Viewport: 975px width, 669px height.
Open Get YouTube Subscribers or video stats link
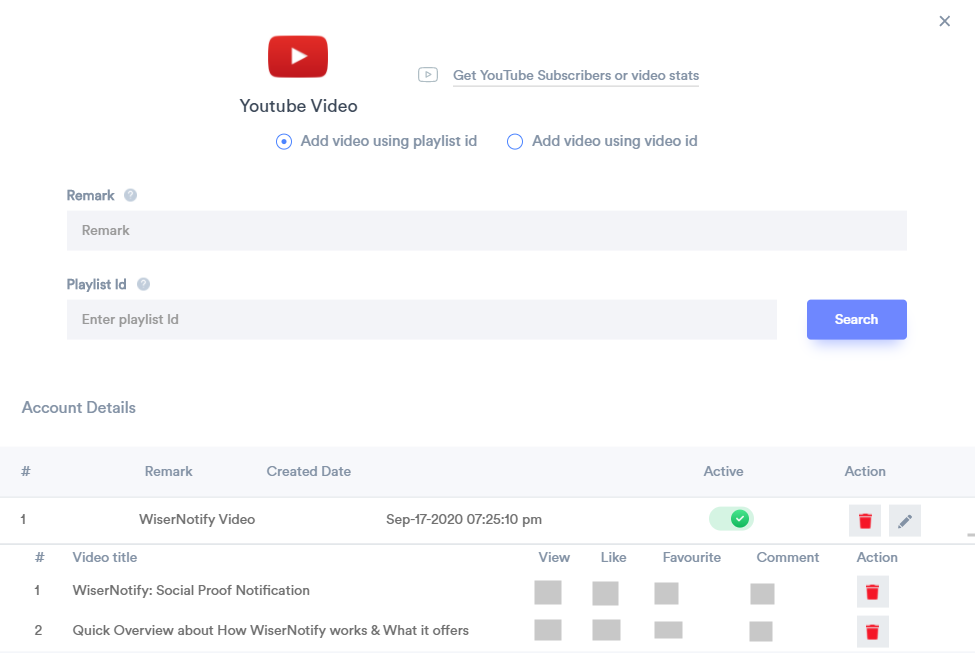(x=576, y=75)
